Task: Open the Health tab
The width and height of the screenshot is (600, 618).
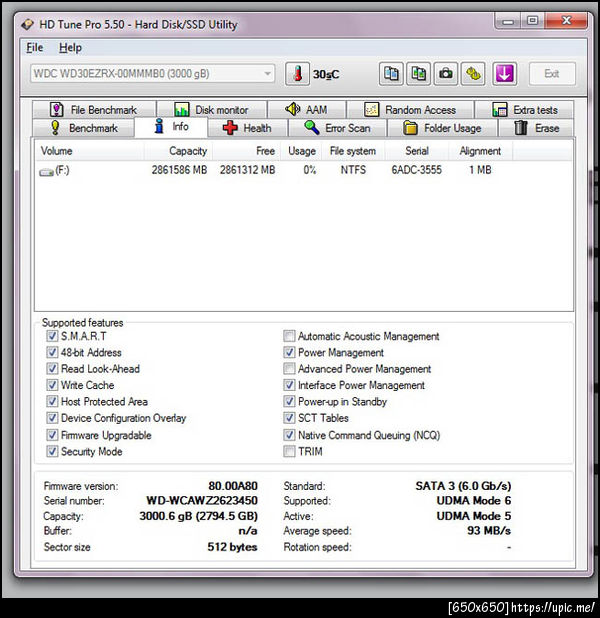Action: point(247,128)
